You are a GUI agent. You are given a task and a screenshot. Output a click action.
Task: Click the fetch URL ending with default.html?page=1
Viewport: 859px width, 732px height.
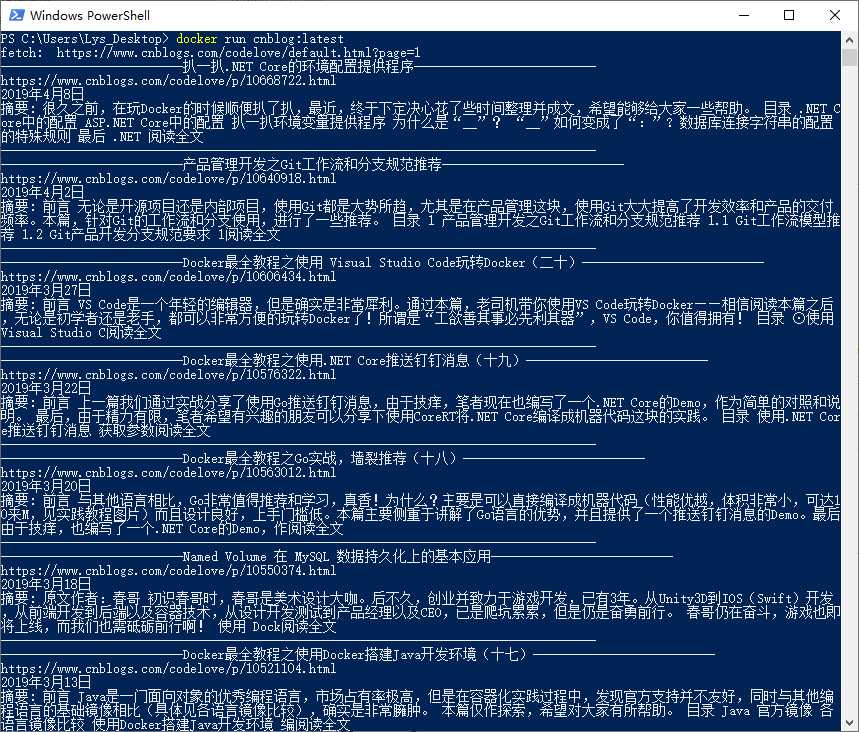pos(238,53)
